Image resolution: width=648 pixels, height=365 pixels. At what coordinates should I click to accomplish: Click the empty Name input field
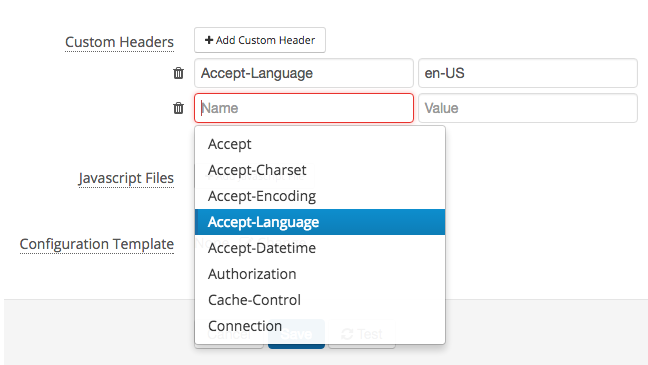[304, 108]
